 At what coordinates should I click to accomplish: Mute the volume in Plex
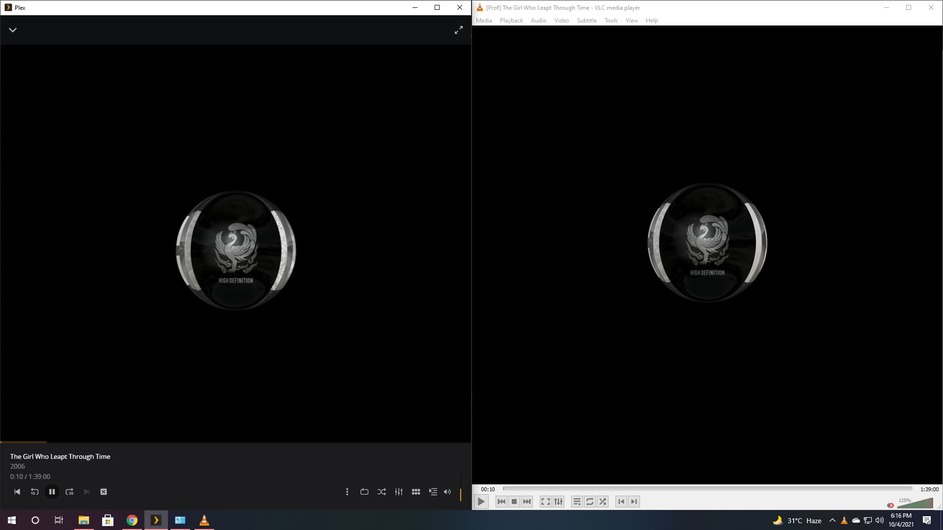point(447,491)
